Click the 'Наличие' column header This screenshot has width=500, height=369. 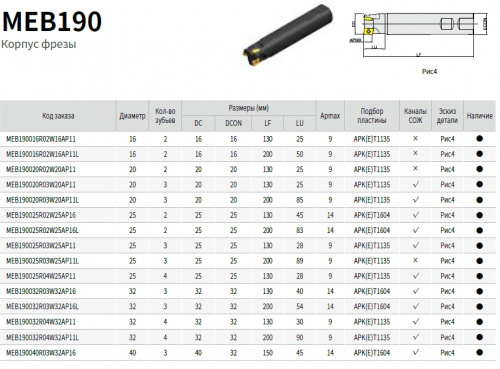point(480,116)
